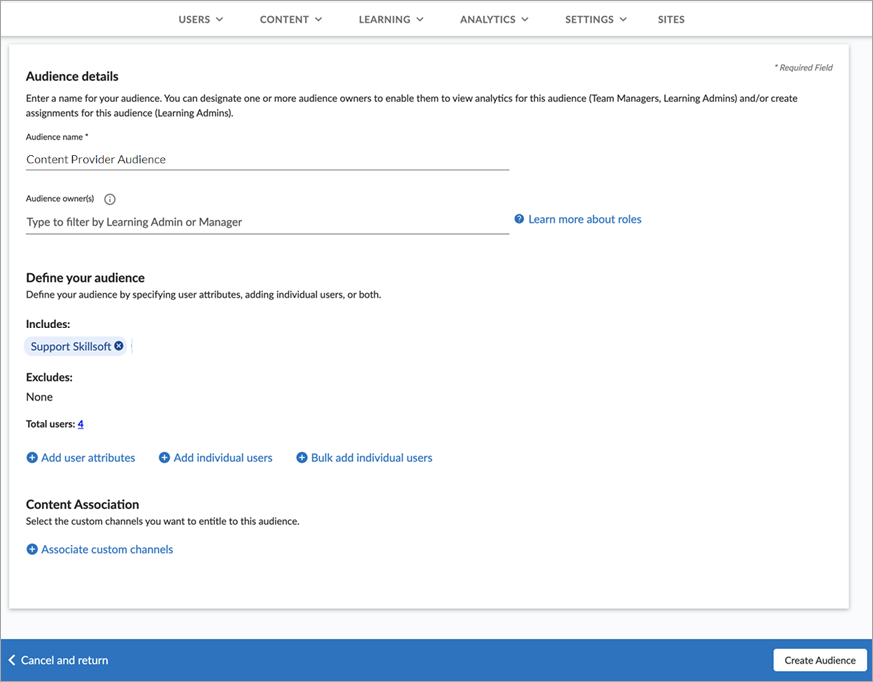The width and height of the screenshot is (873, 682).
Task: Click the plus icon for Associate custom channels
Action: pyautogui.click(x=31, y=549)
